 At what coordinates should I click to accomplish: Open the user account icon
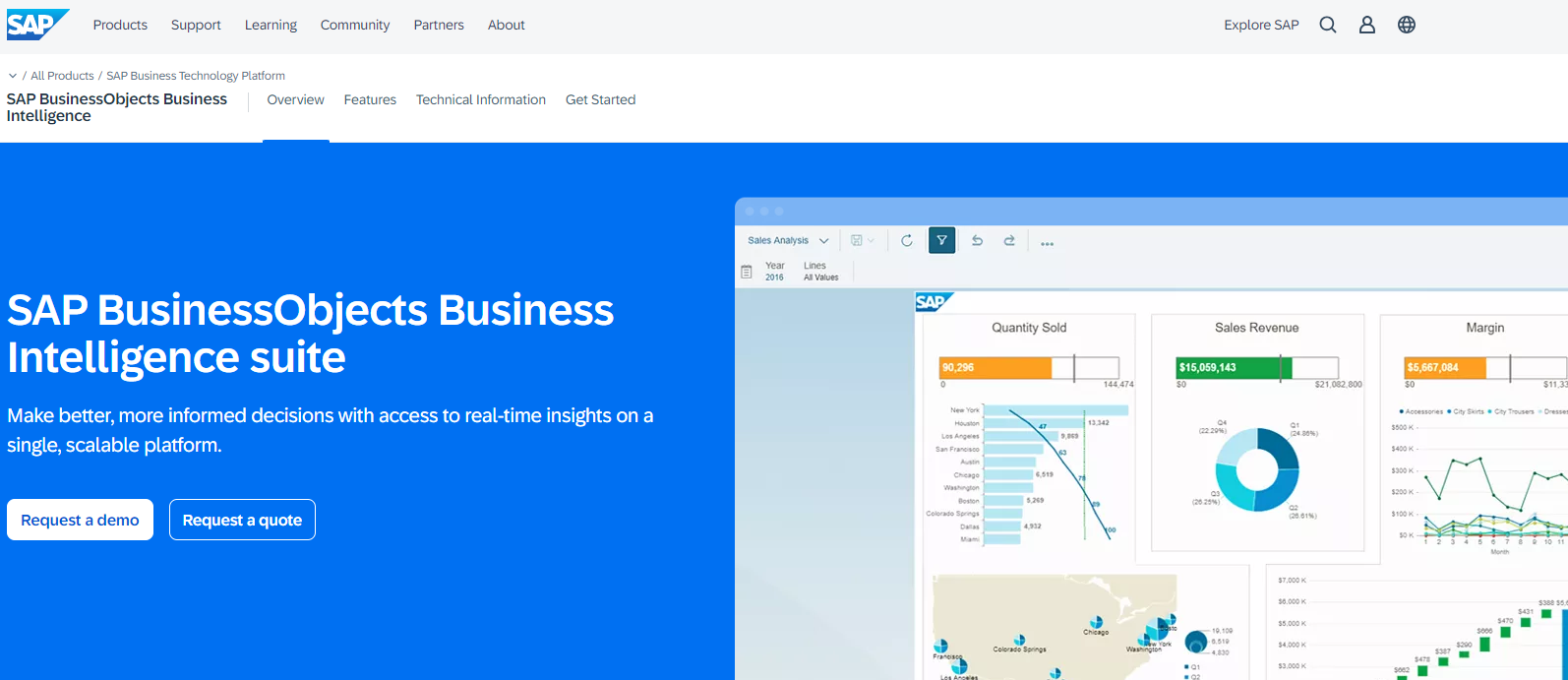coord(1367,25)
